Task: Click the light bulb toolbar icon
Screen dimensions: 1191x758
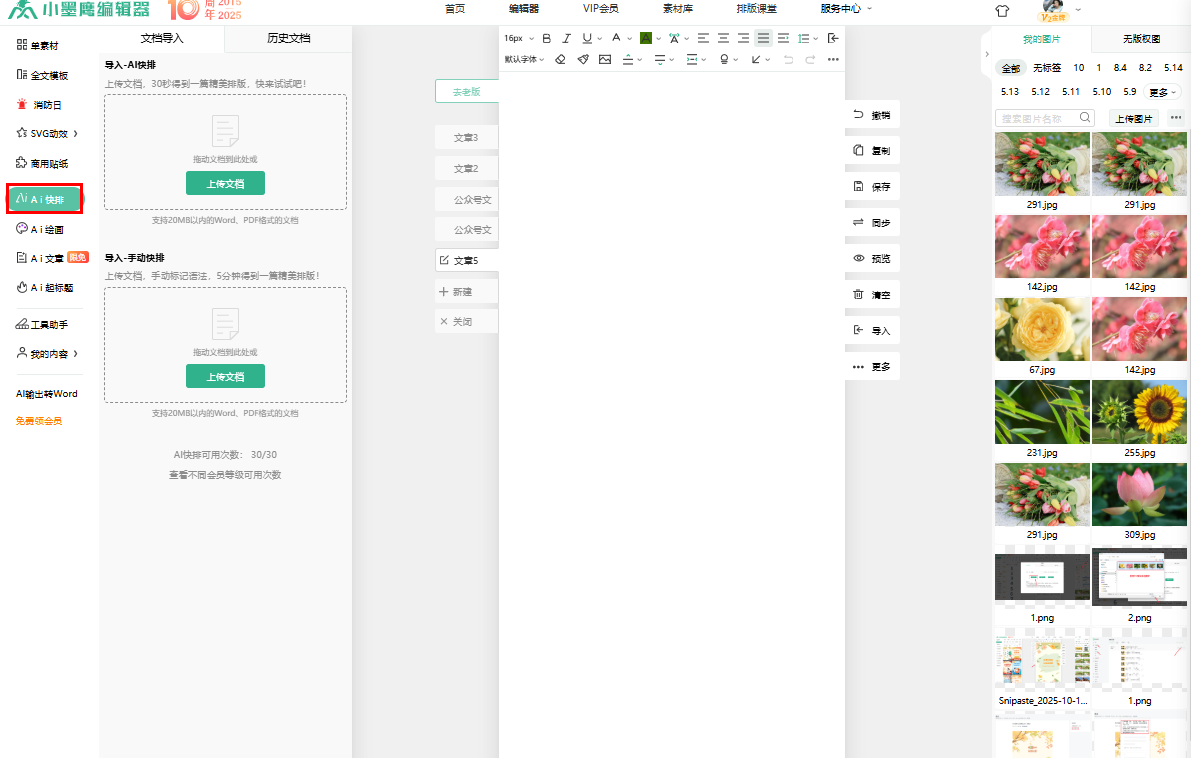Action: click(x=724, y=59)
